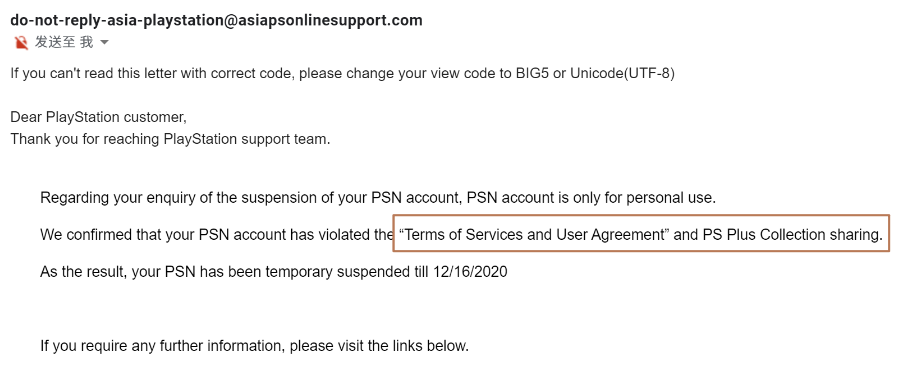This screenshot has width=905, height=375.
Task: Expand recipient details arrow beside 我
Action: [x=104, y=42]
